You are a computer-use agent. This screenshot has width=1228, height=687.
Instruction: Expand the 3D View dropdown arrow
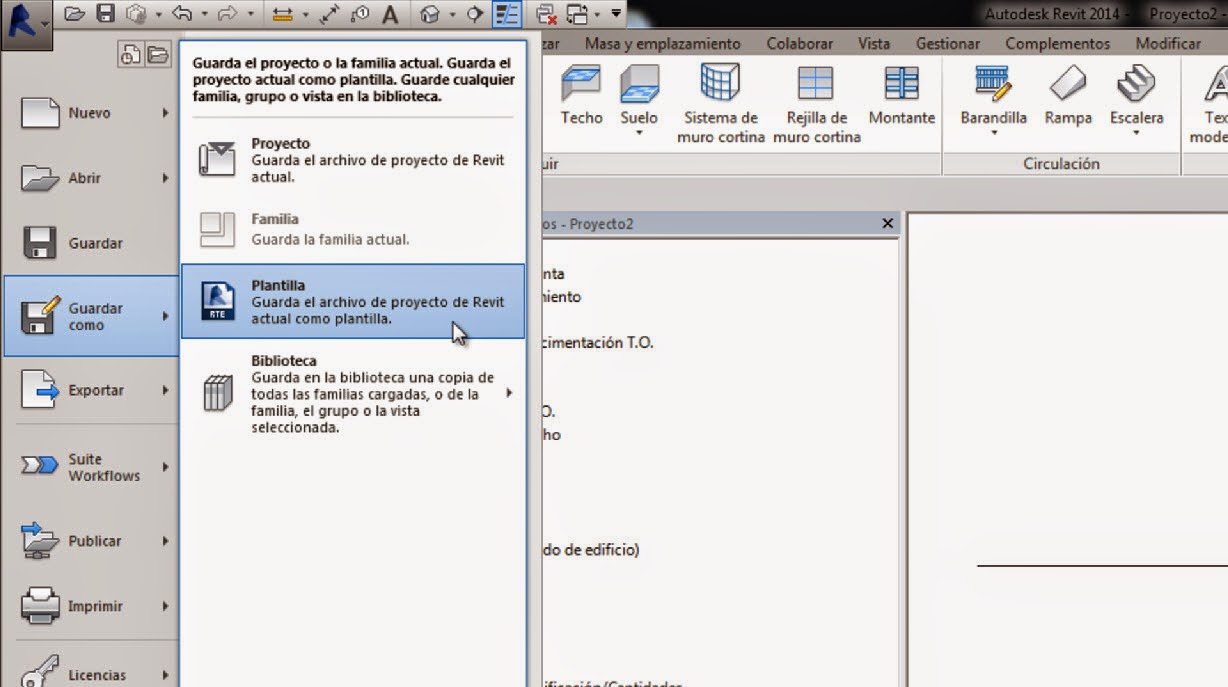click(x=452, y=14)
